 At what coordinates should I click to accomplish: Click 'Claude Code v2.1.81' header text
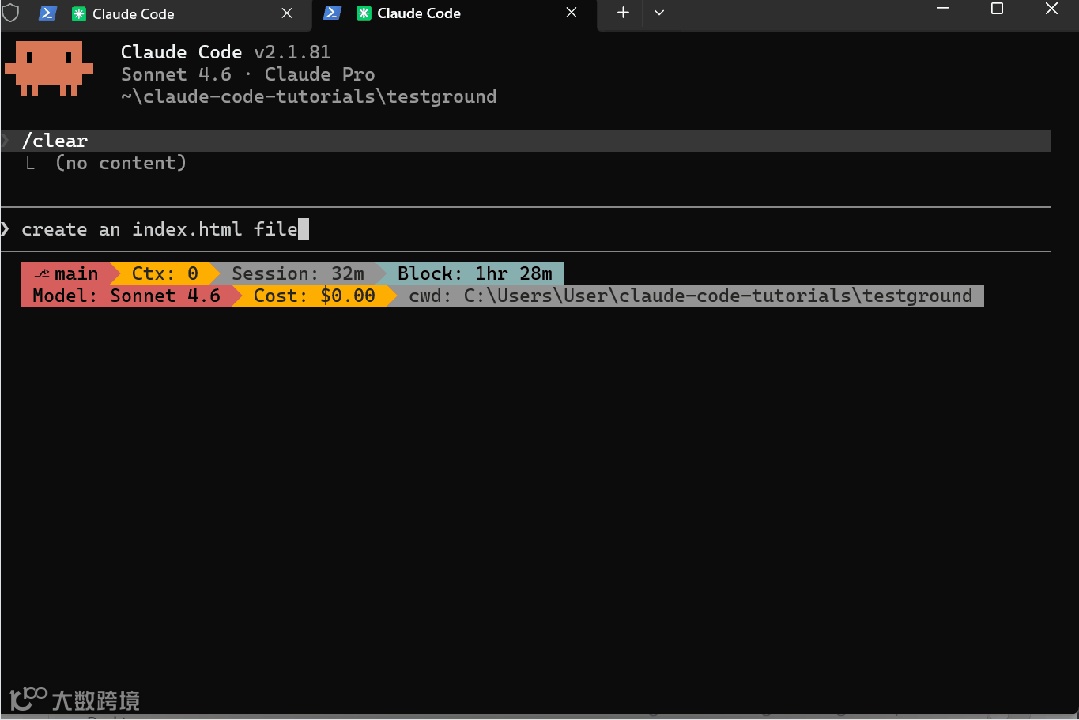pyautogui.click(x=226, y=52)
